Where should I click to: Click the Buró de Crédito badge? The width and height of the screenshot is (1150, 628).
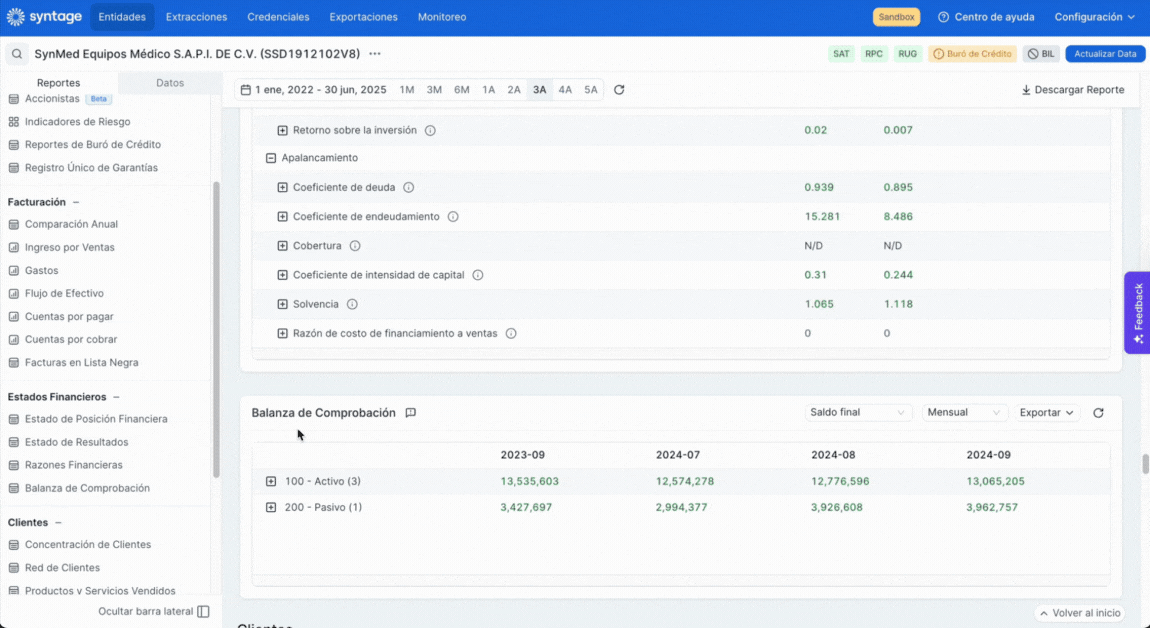coord(973,54)
